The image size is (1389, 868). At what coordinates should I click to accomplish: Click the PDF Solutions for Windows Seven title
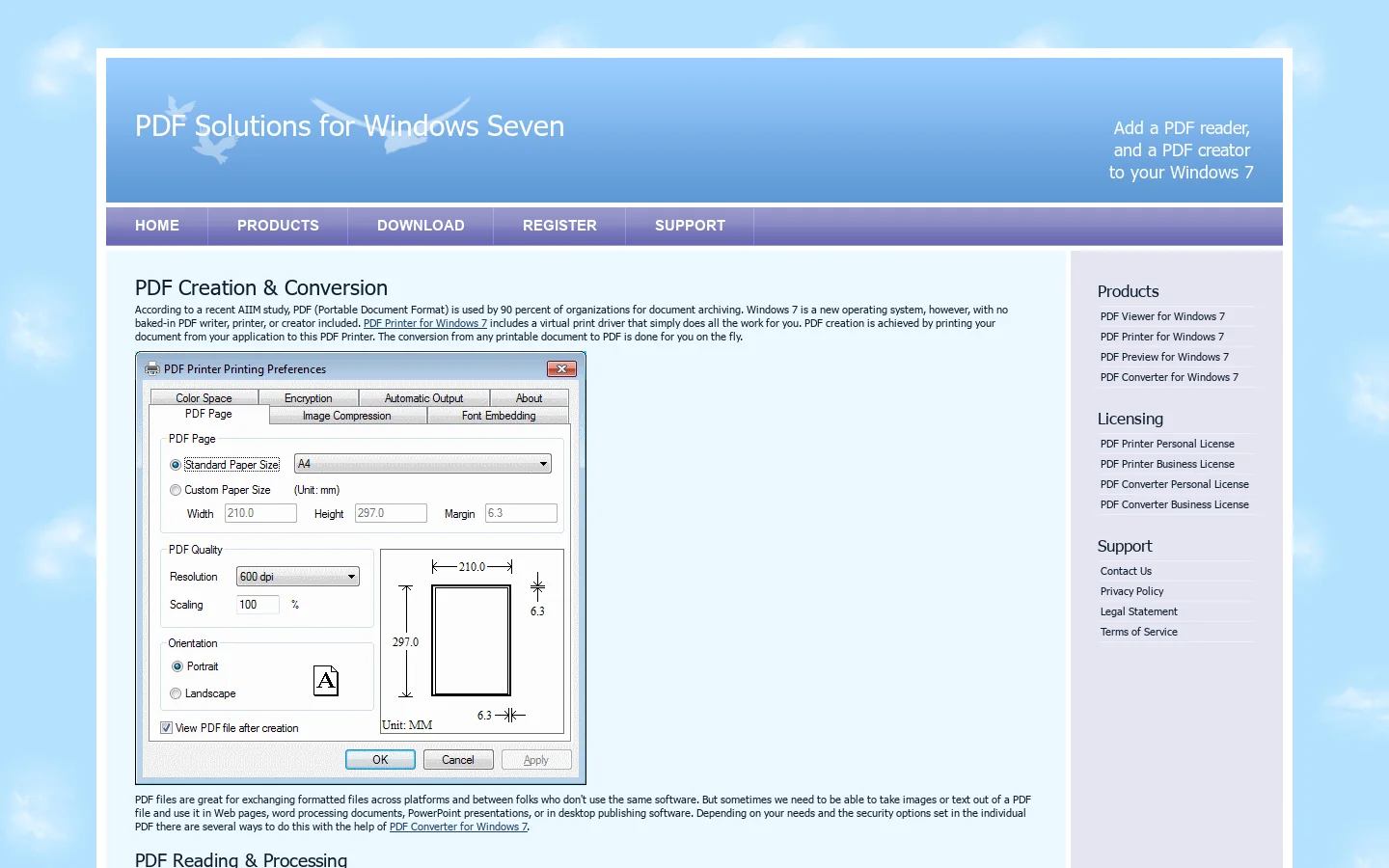349,126
